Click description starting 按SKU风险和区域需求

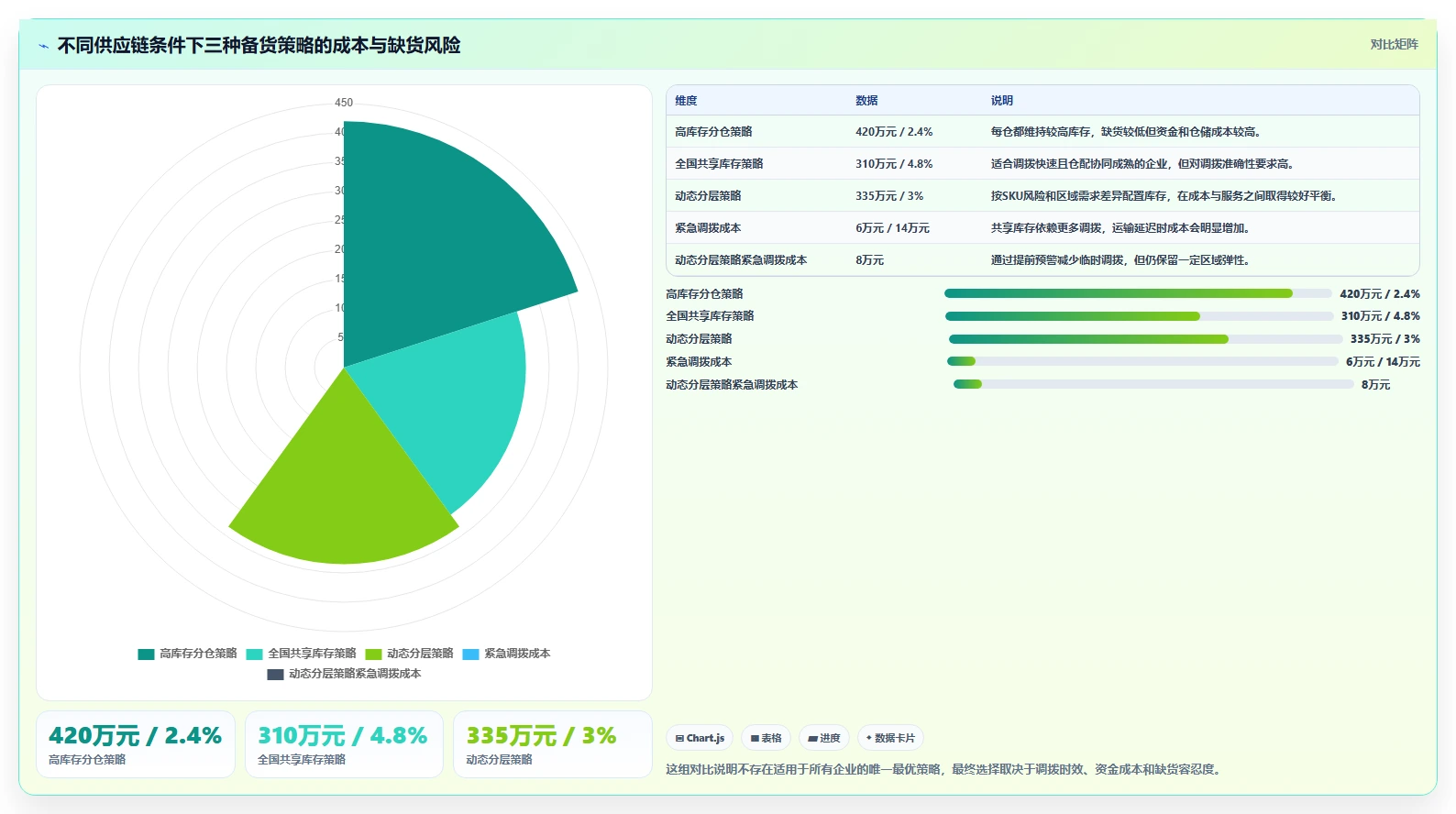tap(1165, 196)
